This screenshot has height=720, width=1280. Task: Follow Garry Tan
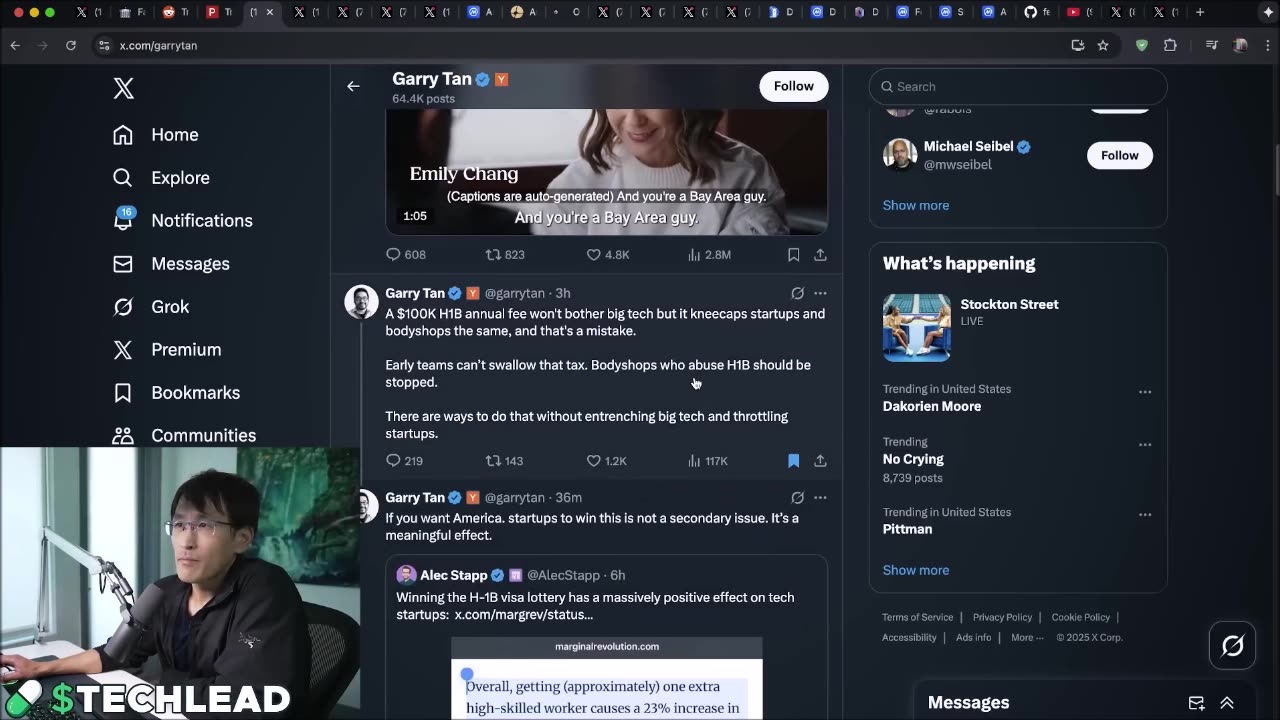pos(793,86)
